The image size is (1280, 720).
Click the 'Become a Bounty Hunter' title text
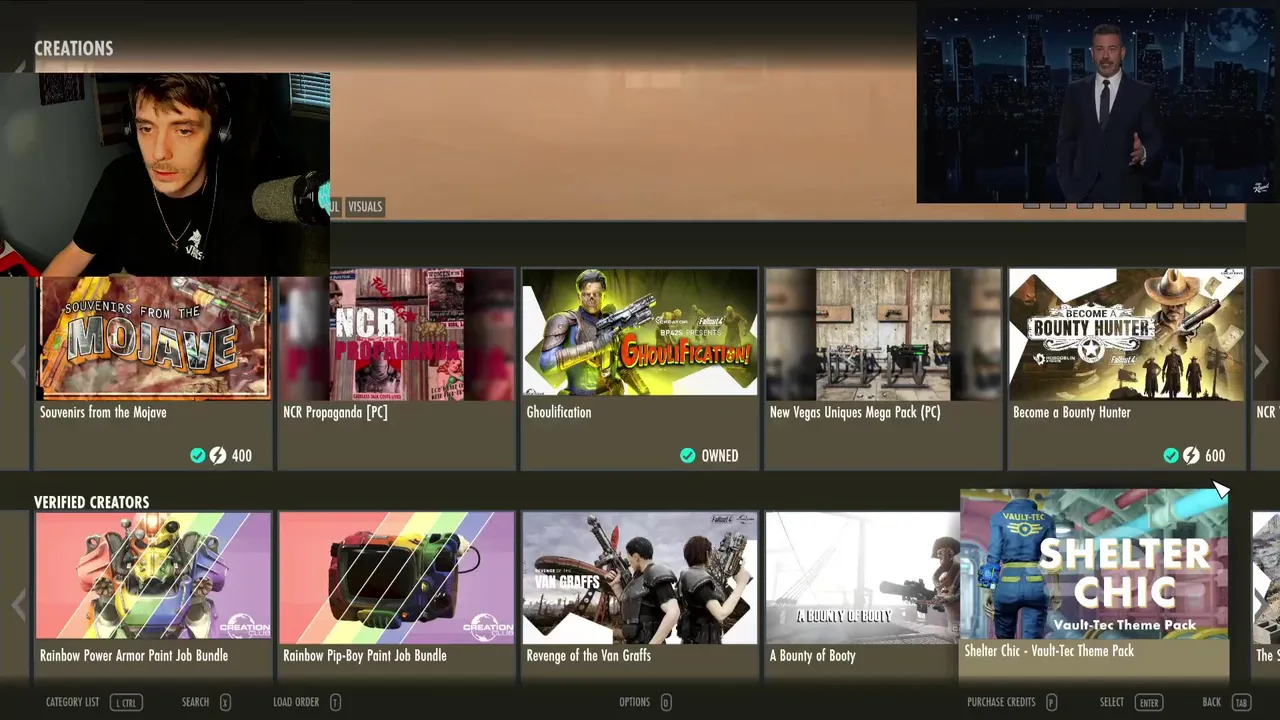1072,412
